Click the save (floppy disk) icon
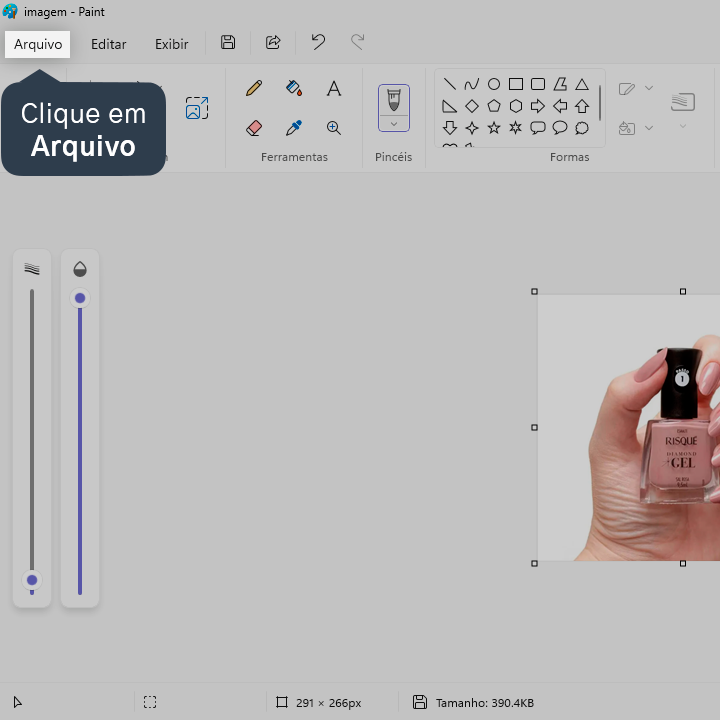Viewport: 720px width, 720px height. pyautogui.click(x=228, y=42)
